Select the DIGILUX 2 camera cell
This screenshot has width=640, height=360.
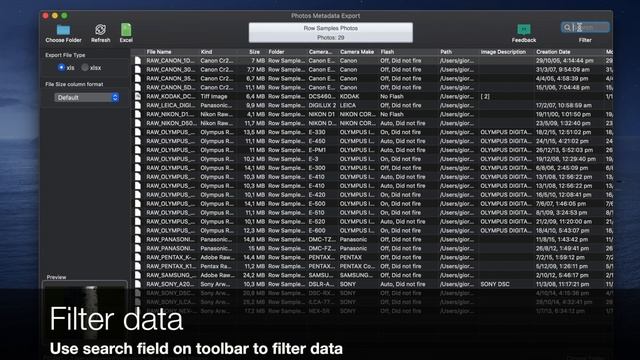pos(322,105)
